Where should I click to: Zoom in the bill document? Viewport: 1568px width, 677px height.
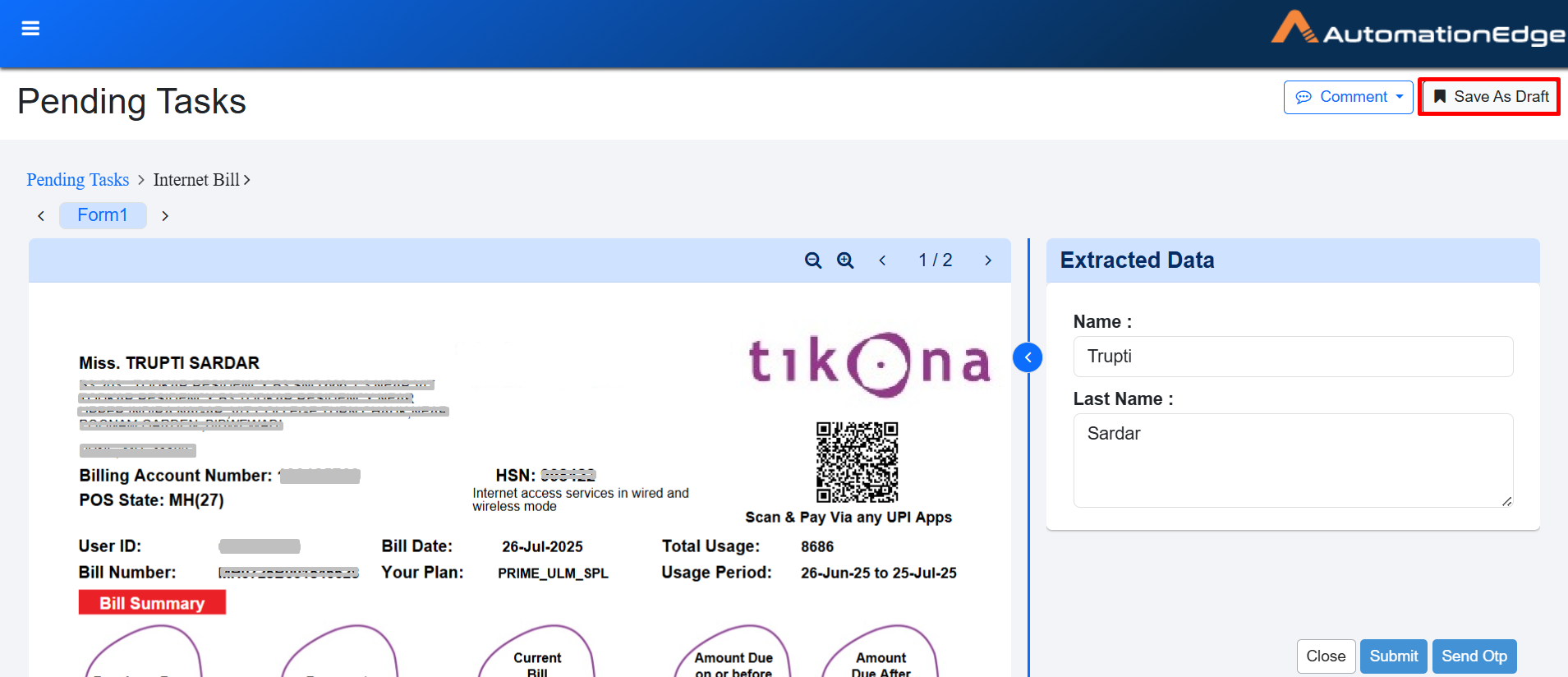point(845,260)
